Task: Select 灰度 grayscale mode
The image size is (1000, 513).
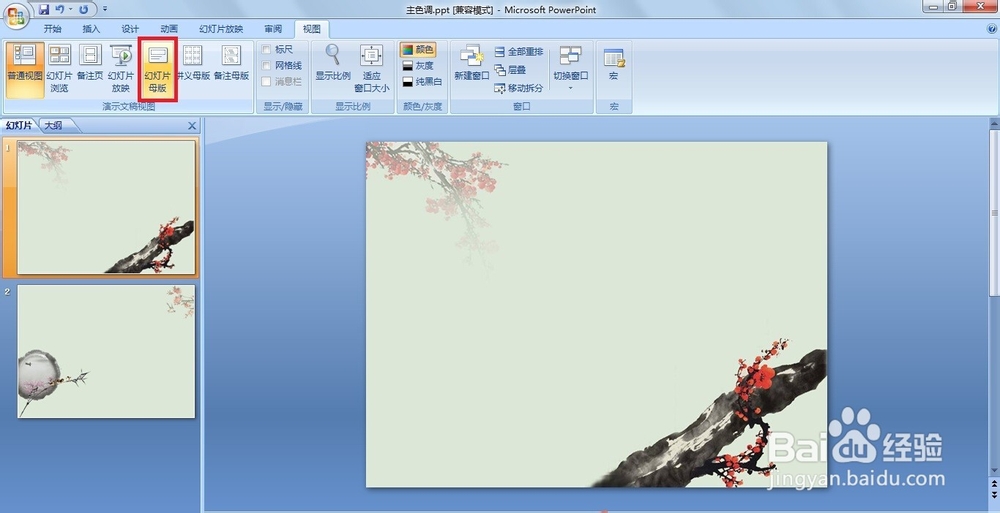Action: (x=418, y=65)
